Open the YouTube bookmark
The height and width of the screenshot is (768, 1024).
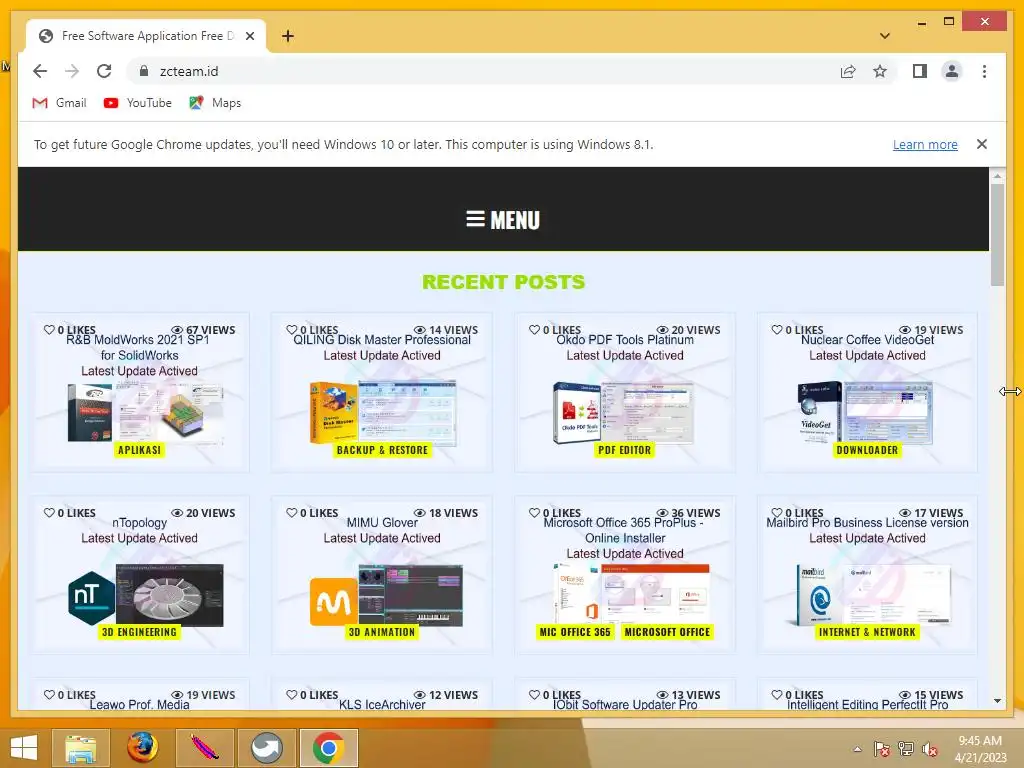point(138,103)
